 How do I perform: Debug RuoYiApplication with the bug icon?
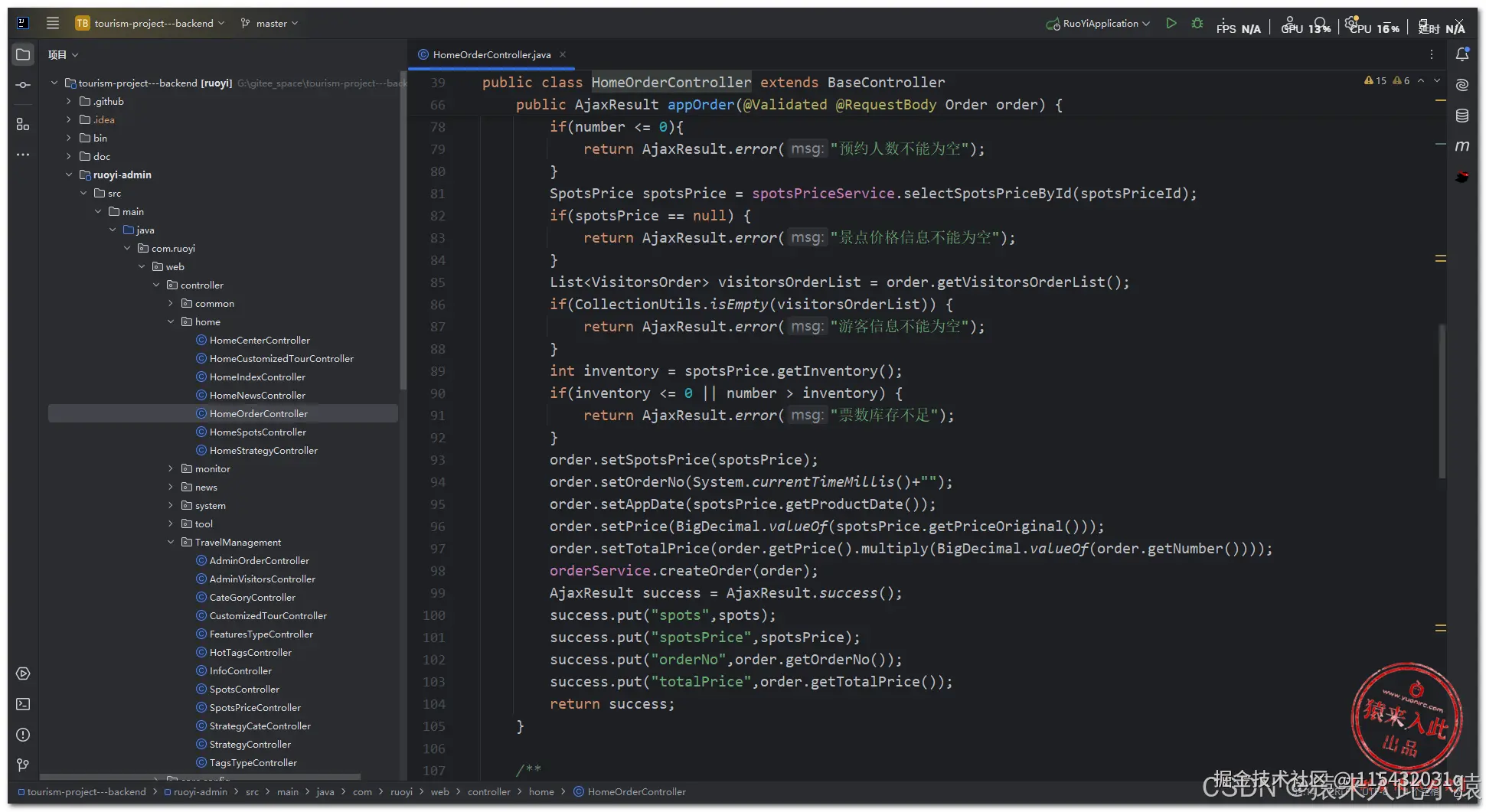click(1197, 23)
